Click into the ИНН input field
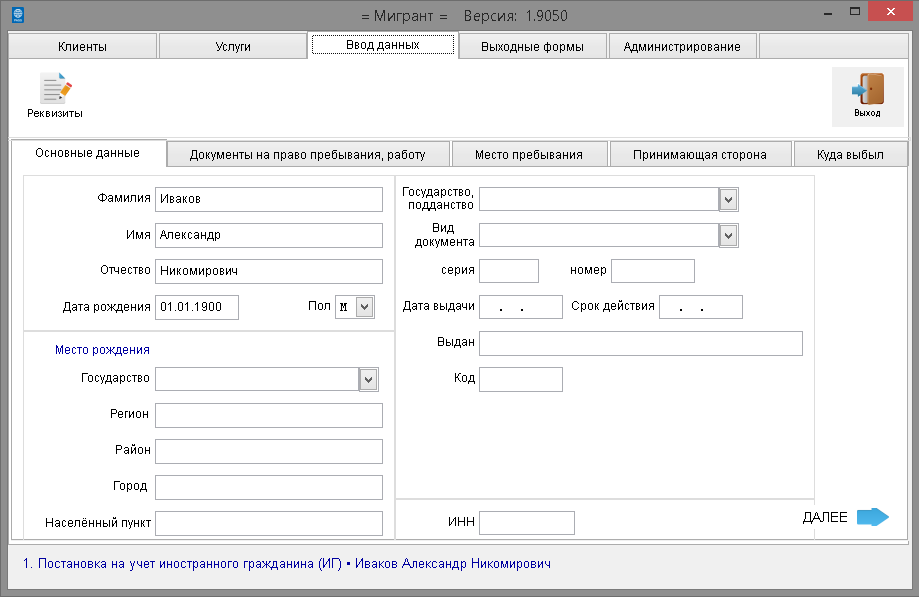The image size is (919, 597). pos(526,523)
